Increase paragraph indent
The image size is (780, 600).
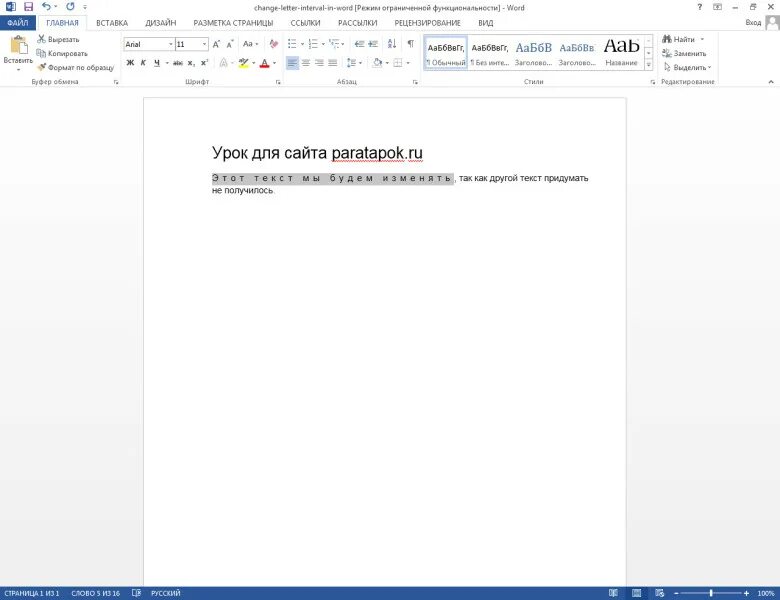[373, 44]
